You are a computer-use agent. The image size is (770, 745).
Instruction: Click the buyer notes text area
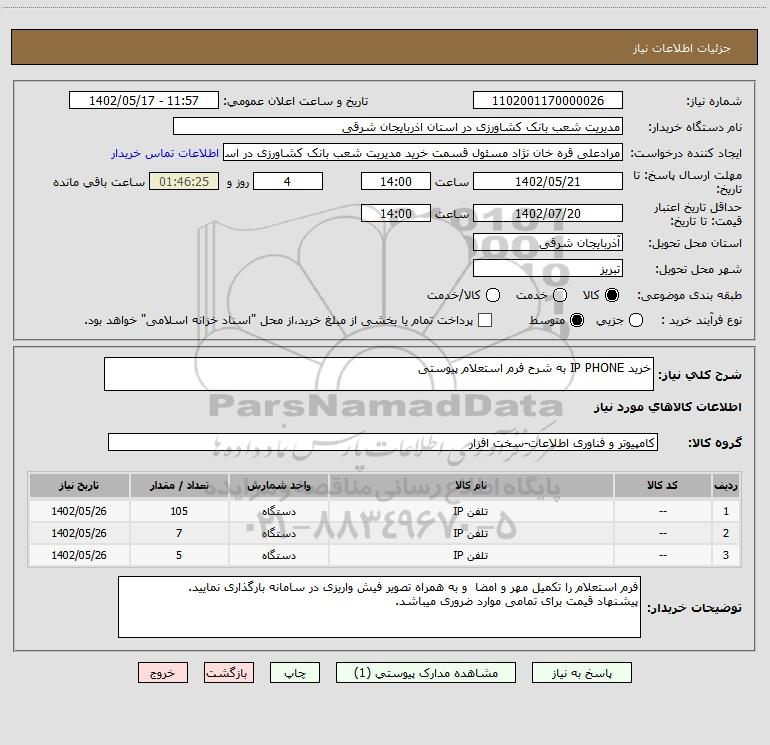coord(379,607)
